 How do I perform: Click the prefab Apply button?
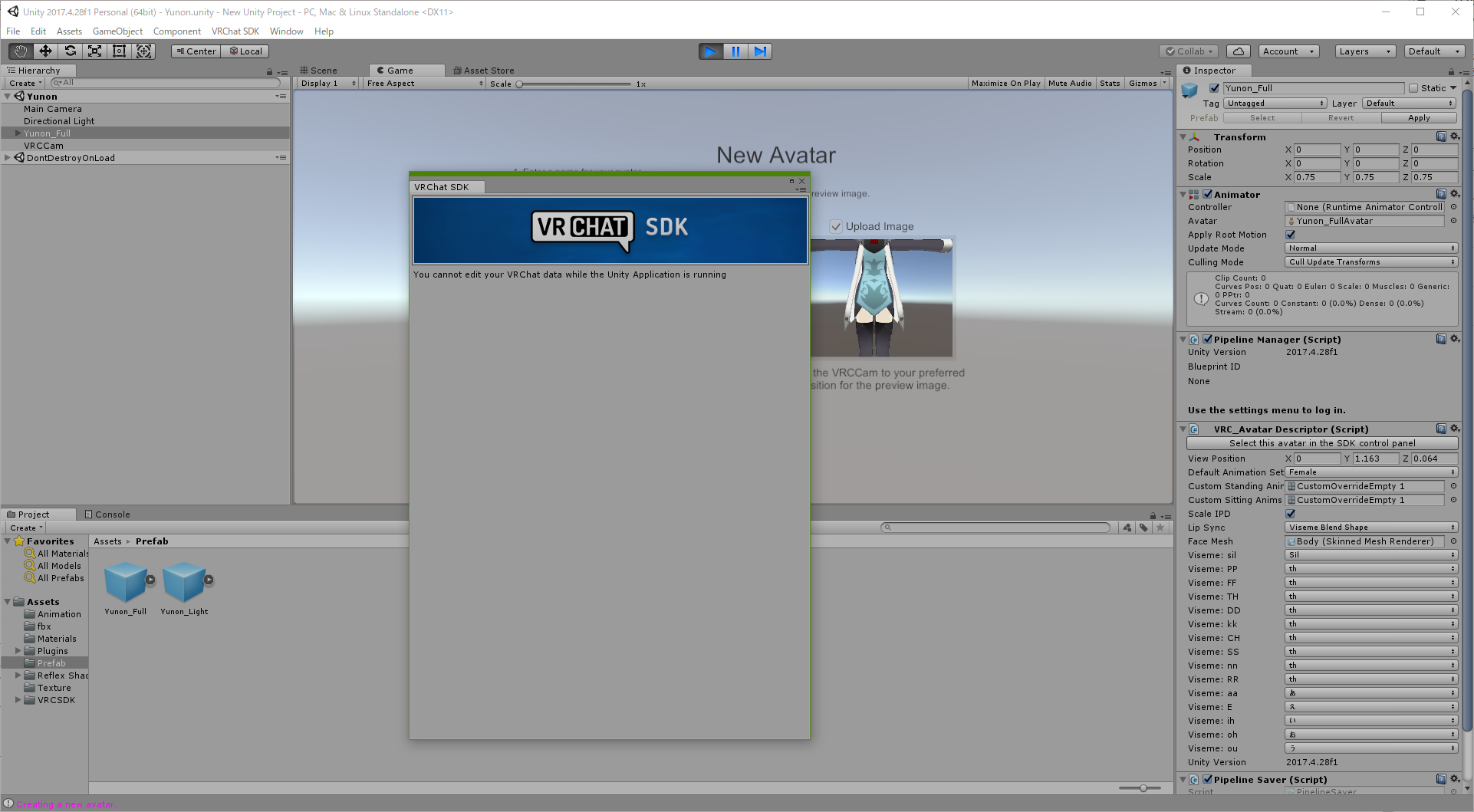[x=1418, y=118]
